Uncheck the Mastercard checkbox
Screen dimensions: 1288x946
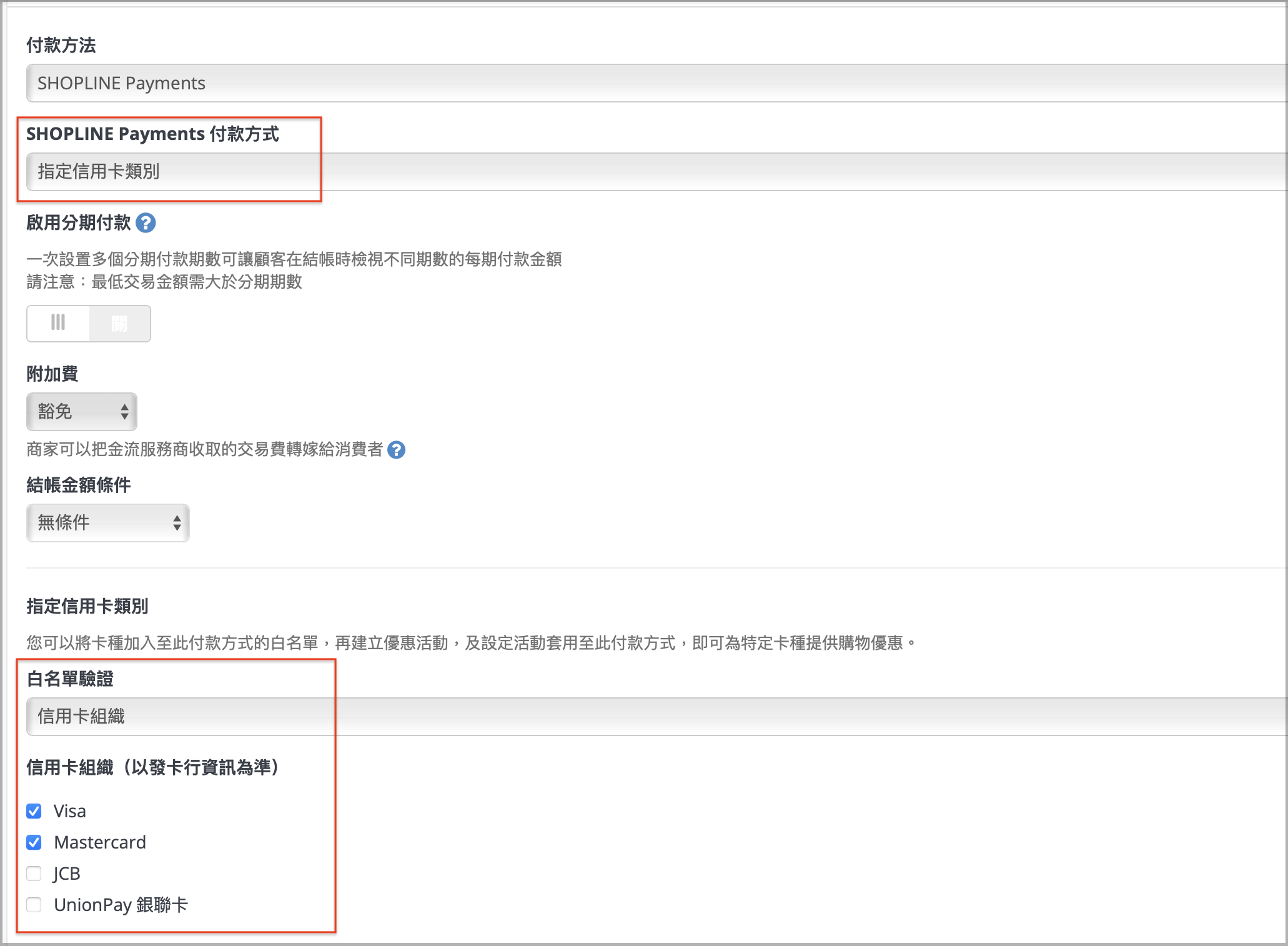coord(34,842)
